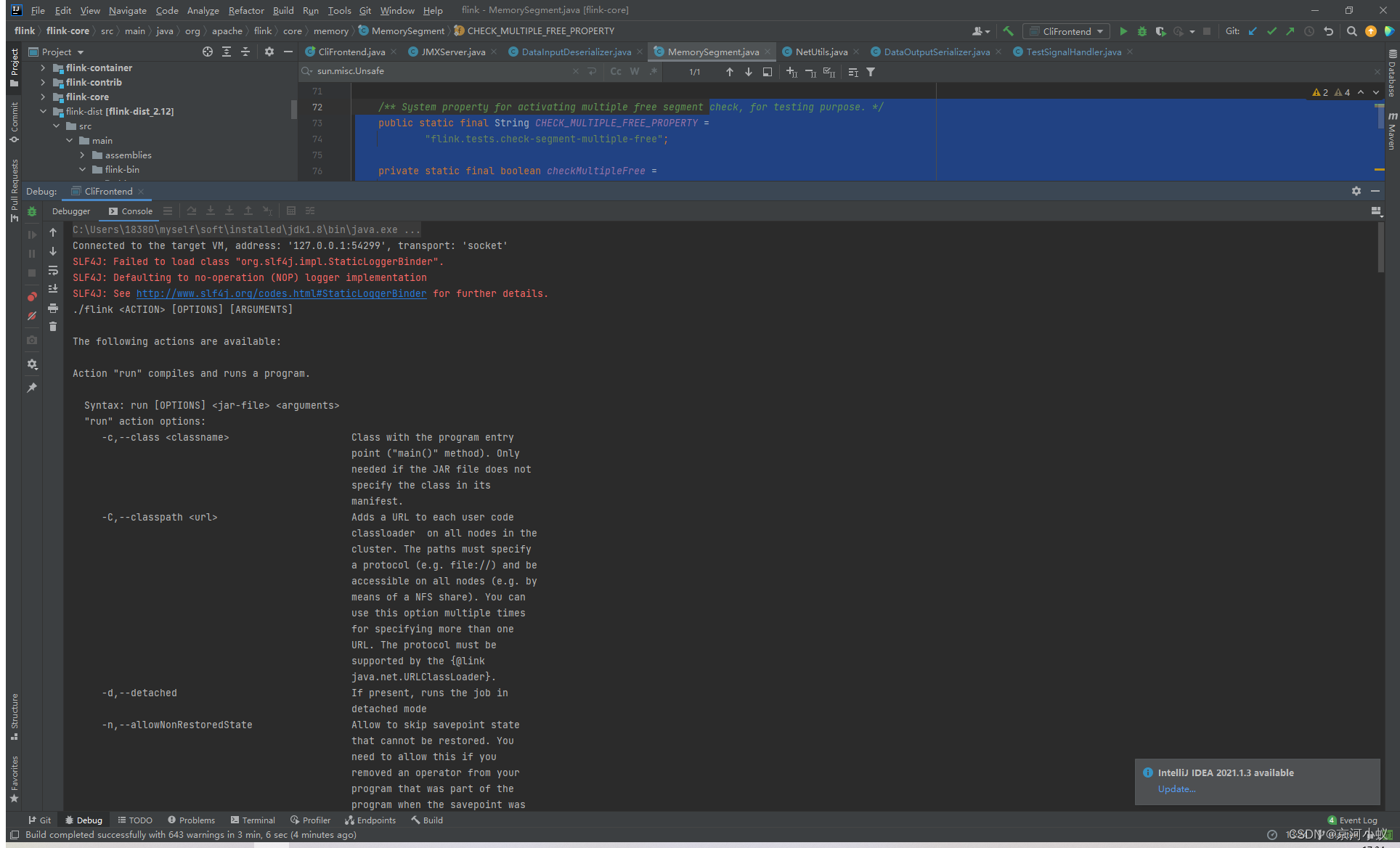This screenshot has width=1400, height=848.
Task: Collapse flink-dist module node
Action: click(43, 111)
